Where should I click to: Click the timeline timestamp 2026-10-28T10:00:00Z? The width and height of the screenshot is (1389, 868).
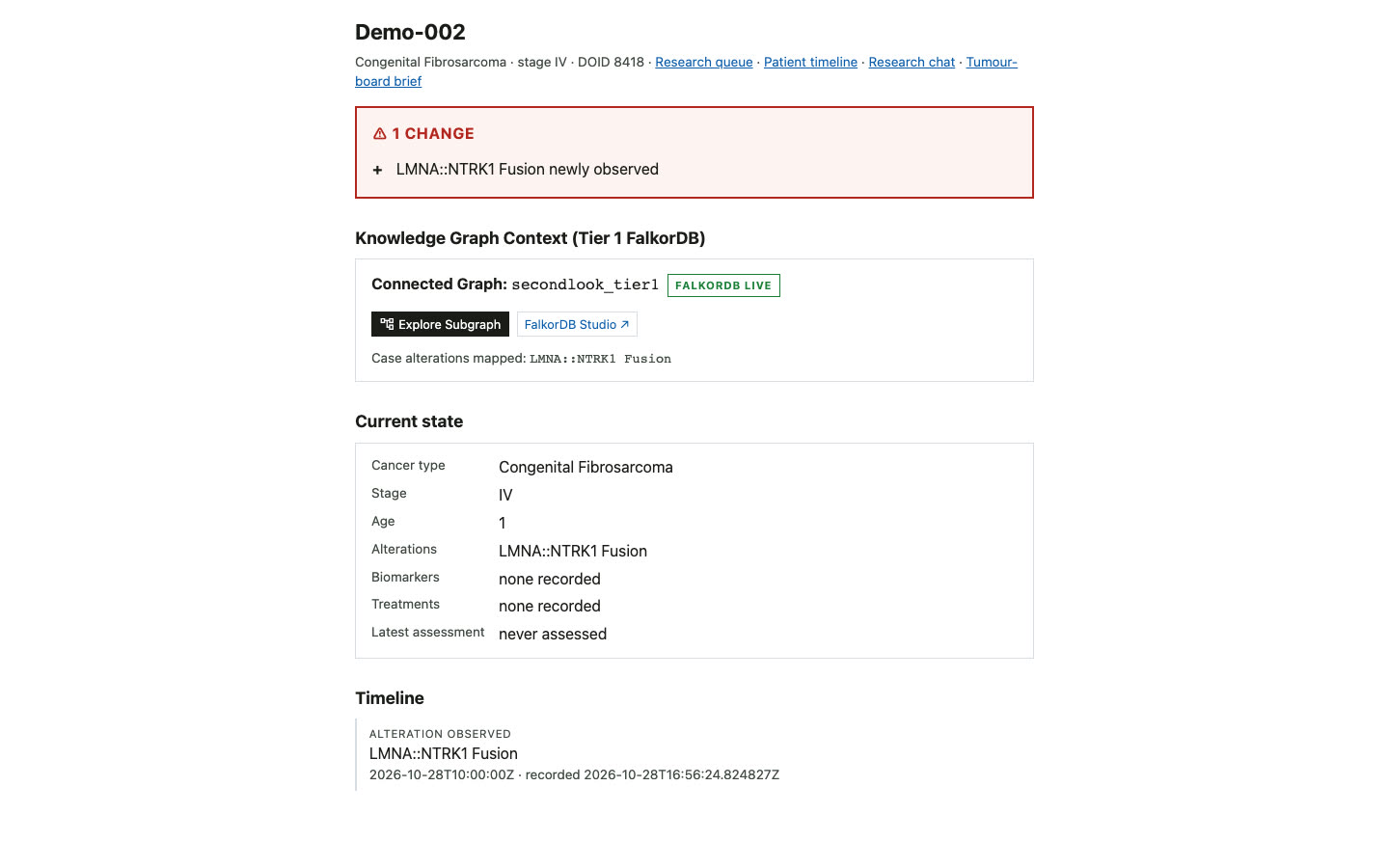coord(442,774)
